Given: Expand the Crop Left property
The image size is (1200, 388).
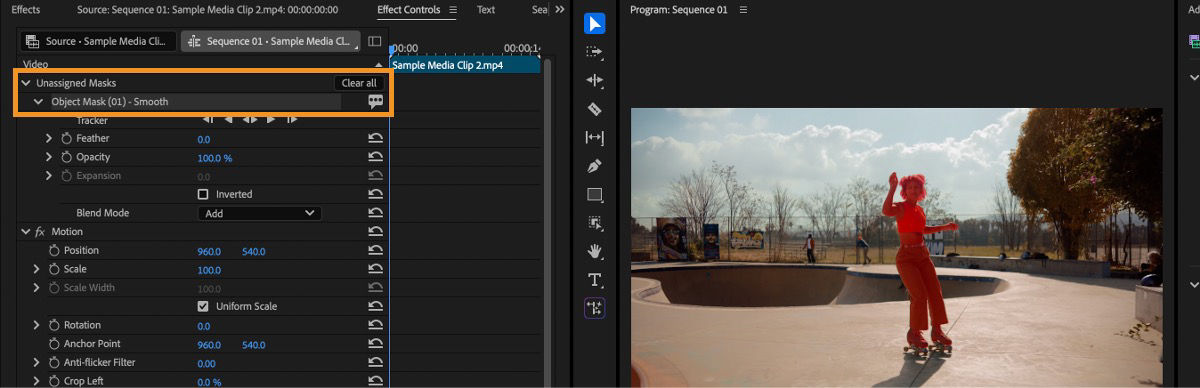Looking at the screenshot, I should coord(37,381).
